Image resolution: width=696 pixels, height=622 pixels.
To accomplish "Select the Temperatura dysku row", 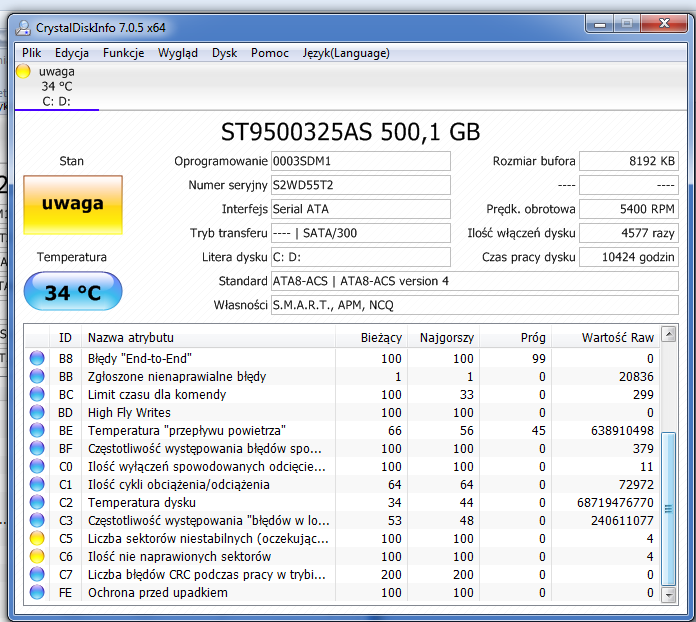I will coord(342,502).
